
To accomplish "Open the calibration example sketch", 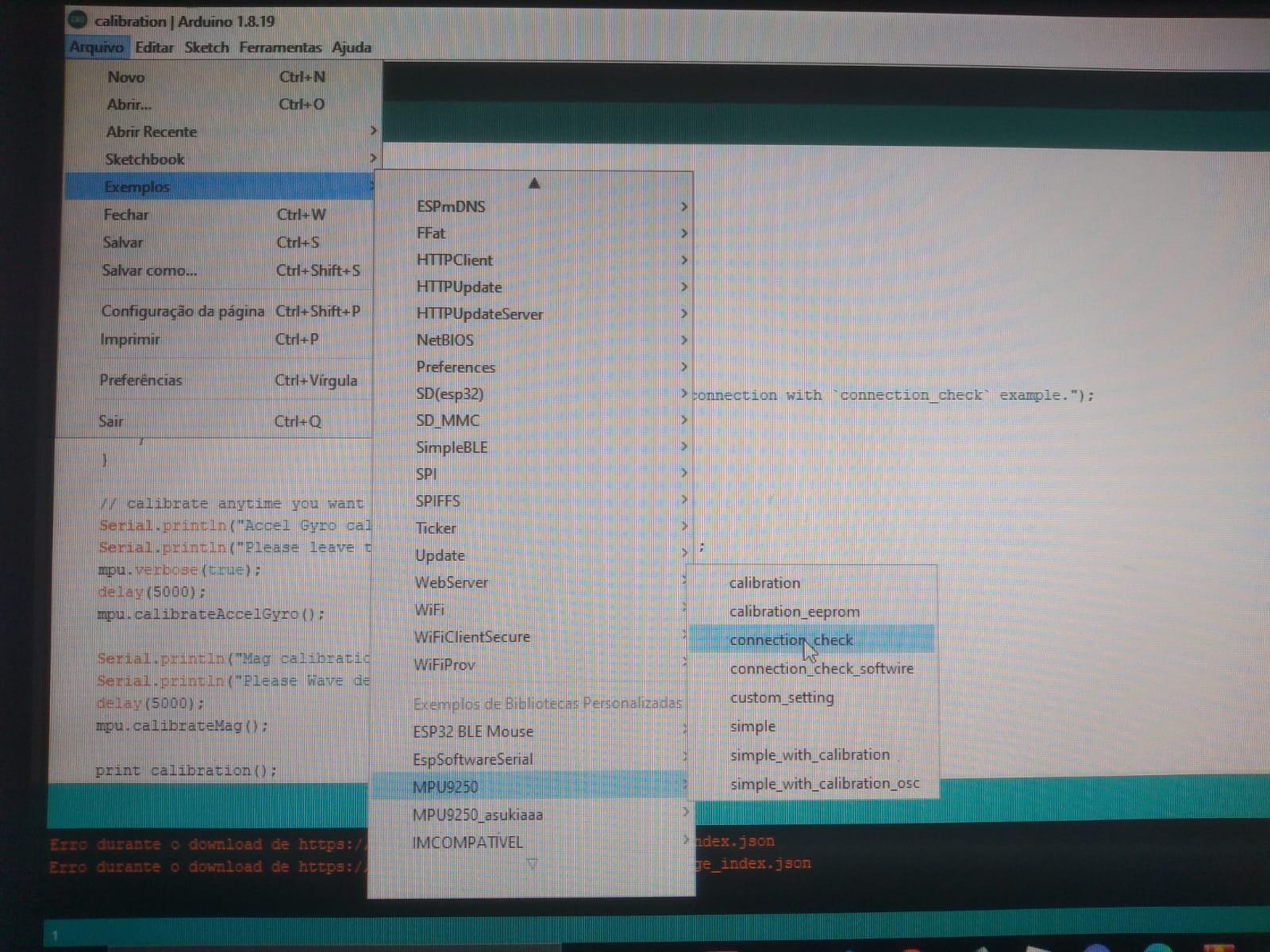I will coord(812,583).
